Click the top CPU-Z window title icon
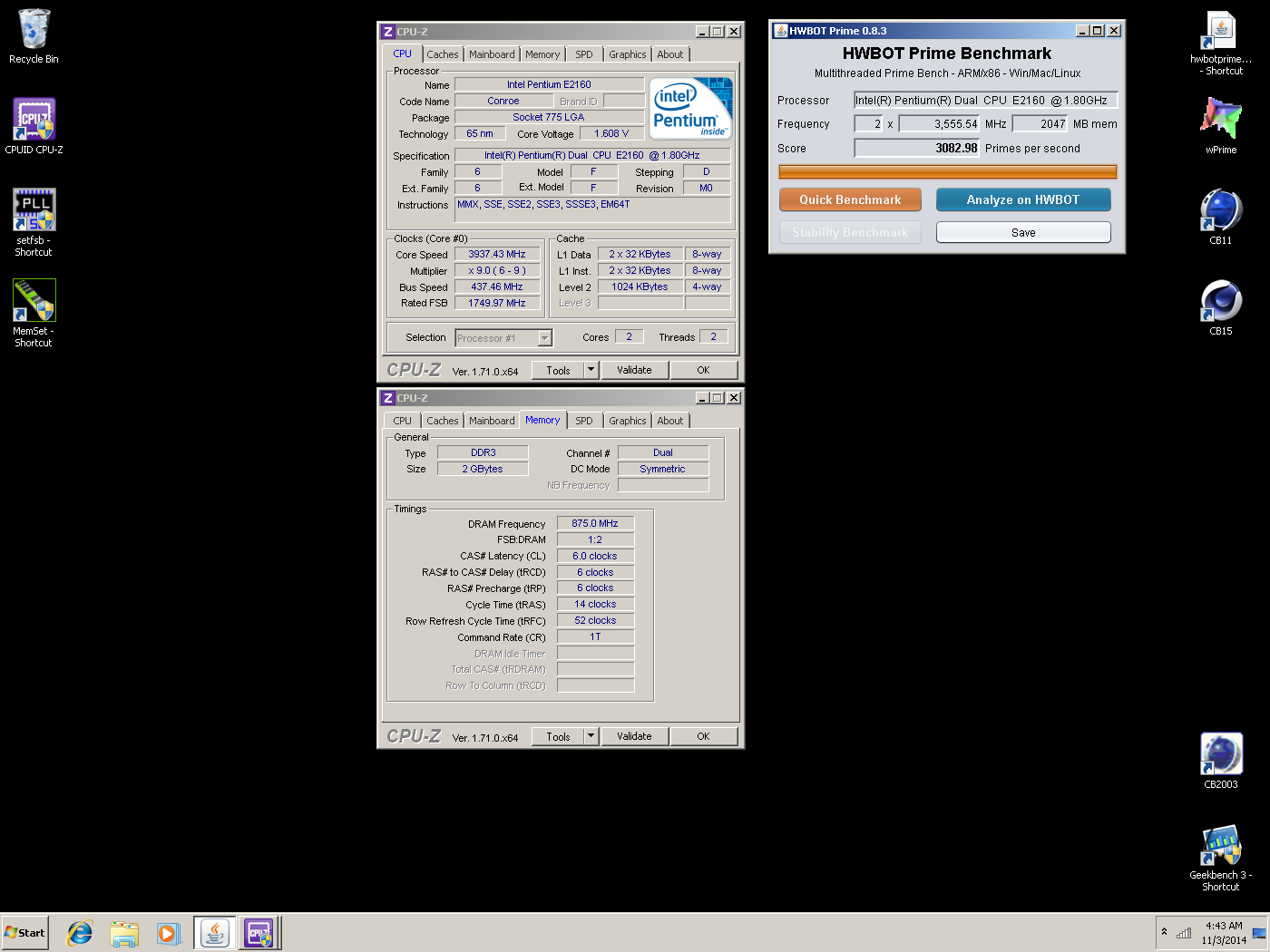The image size is (1270, 952). pyautogui.click(x=388, y=32)
